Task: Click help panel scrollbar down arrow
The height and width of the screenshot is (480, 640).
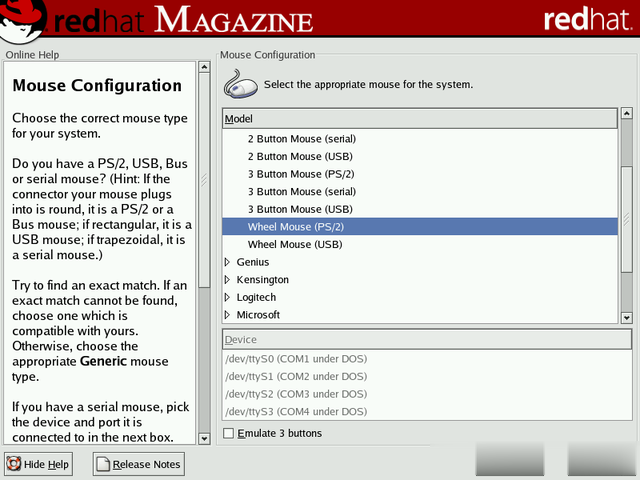Action: 204,439
